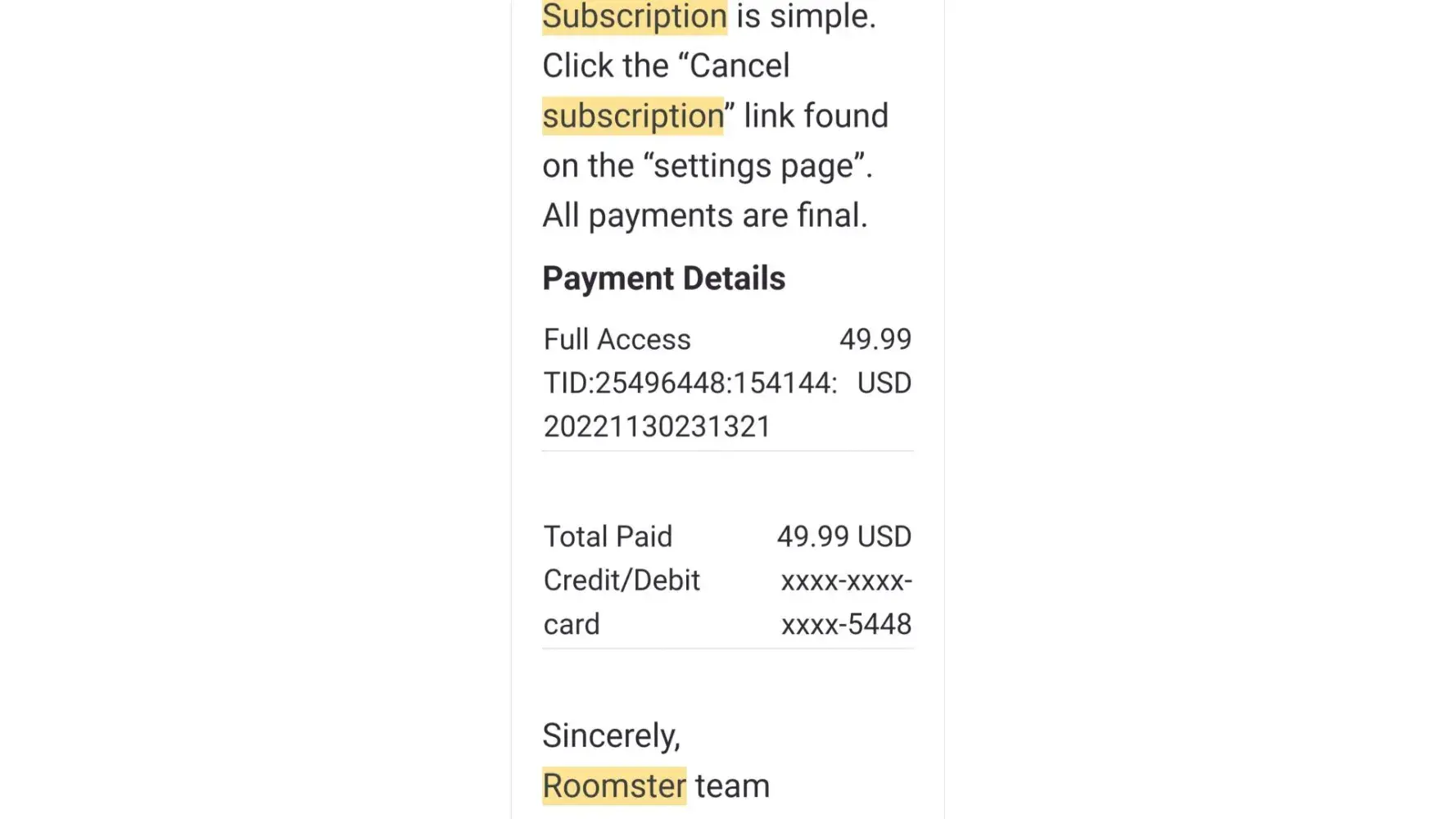Click the "Credit/Debit" payment method label
The width and height of the screenshot is (1456, 819).
[622, 580]
